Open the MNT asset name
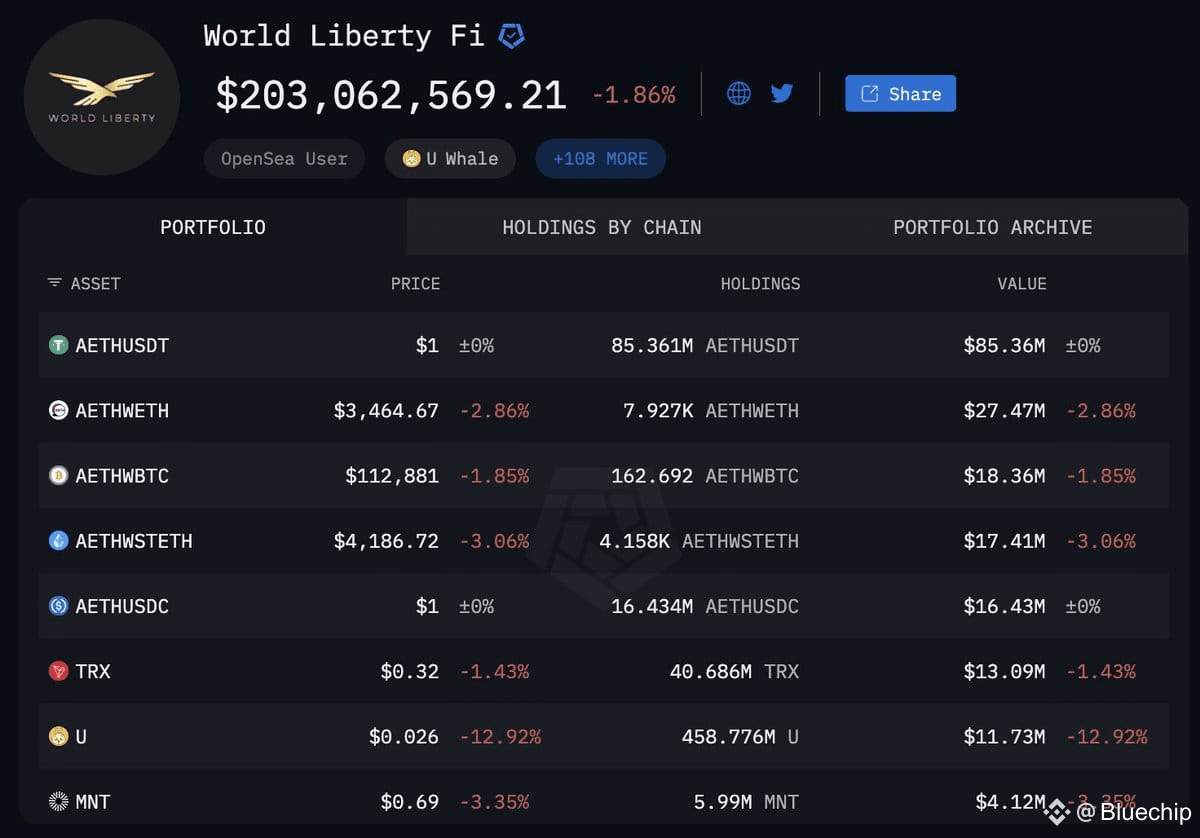 point(93,801)
